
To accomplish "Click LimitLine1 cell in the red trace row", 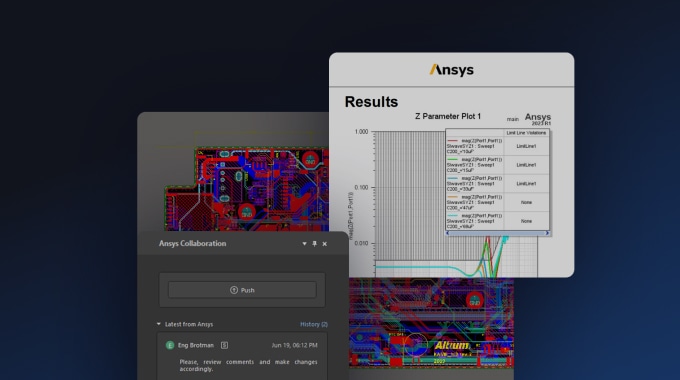I will point(526,146).
